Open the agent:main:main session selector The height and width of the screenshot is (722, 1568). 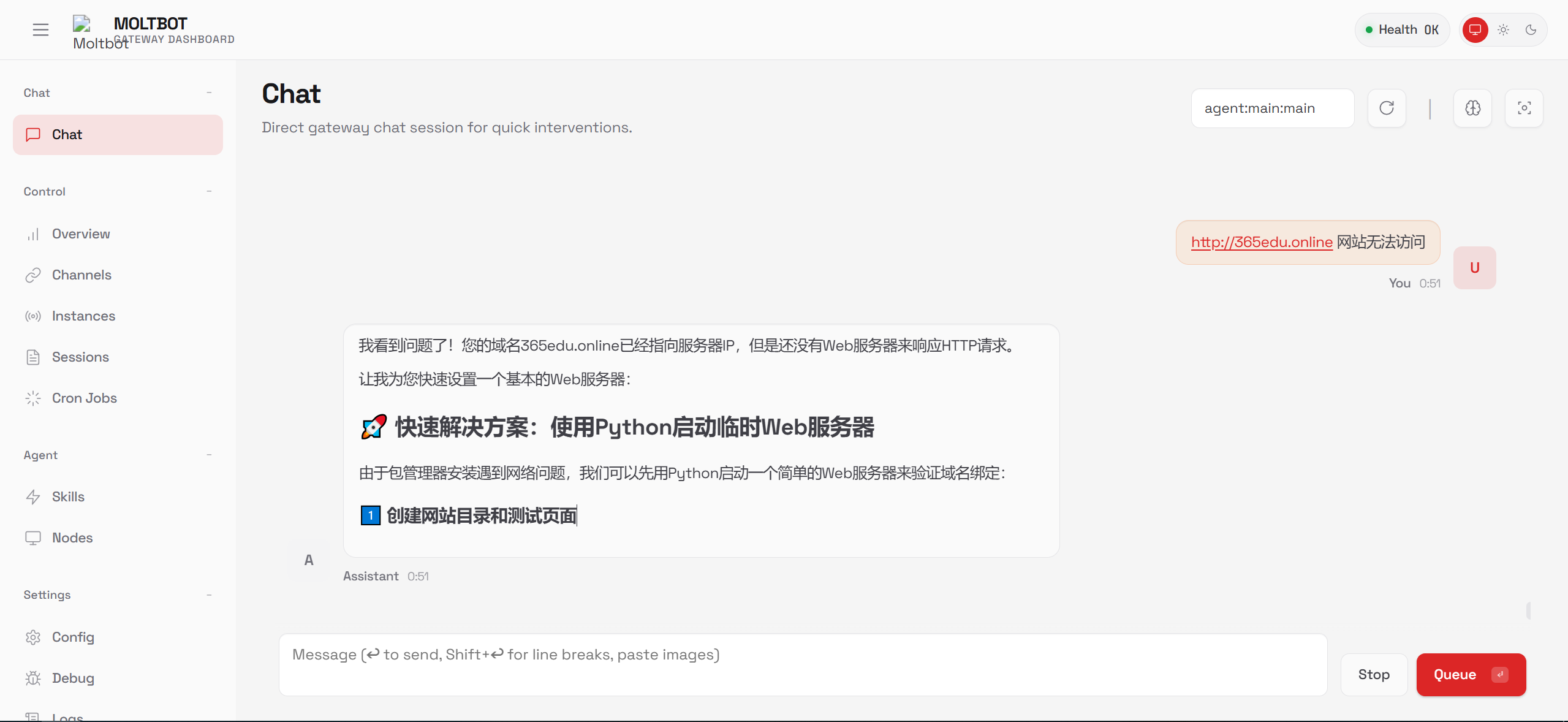click(x=1272, y=108)
